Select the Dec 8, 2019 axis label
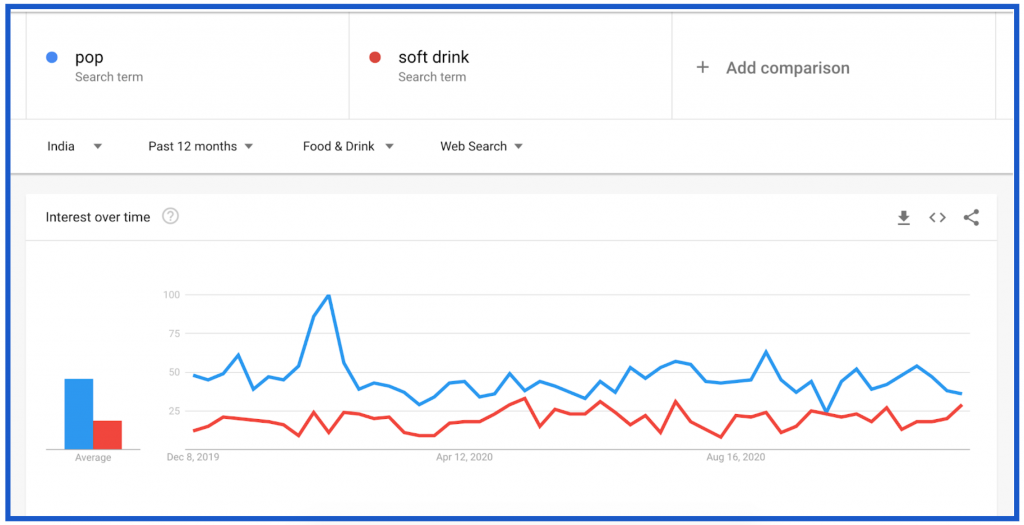The width and height of the screenshot is (1024, 525). [x=193, y=458]
